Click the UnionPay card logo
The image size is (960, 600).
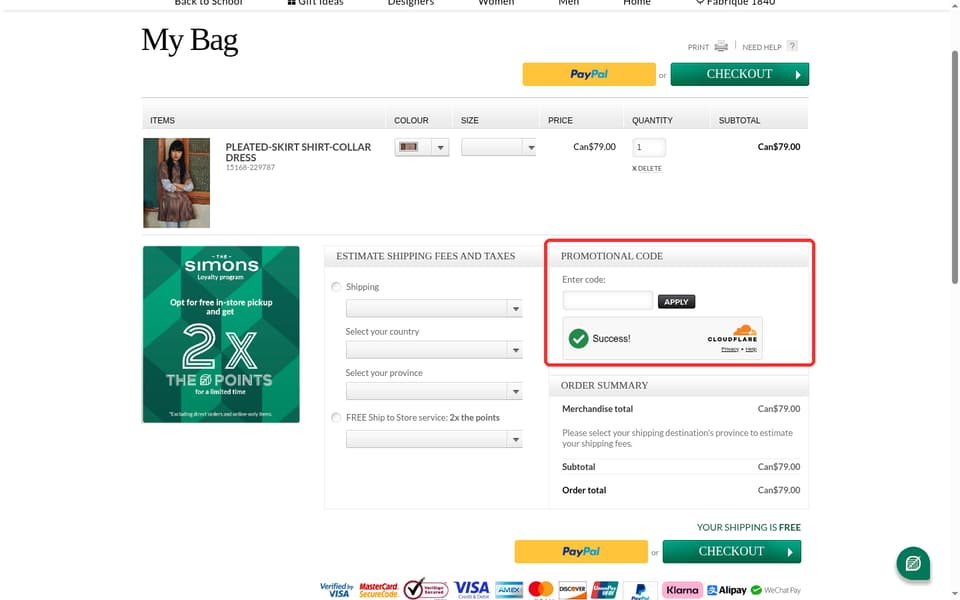pyautogui.click(x=604, y=590)
